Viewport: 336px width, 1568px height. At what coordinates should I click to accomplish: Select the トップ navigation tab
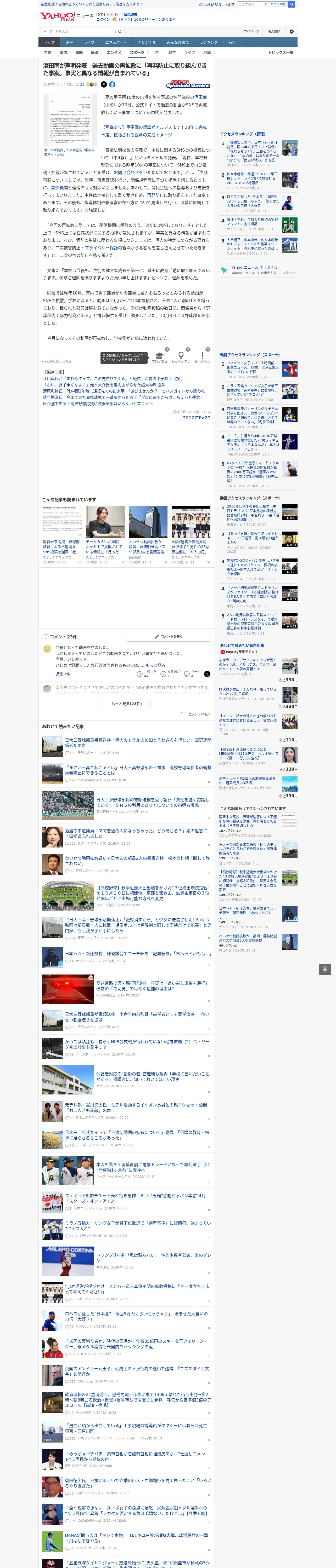pyautogui.click(x=49, y=43)
